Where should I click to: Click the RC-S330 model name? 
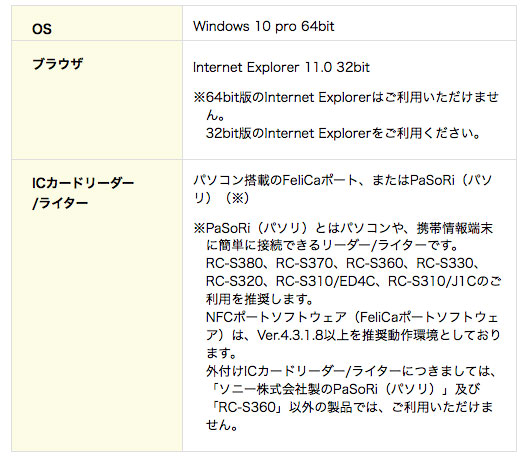(444, 263)
